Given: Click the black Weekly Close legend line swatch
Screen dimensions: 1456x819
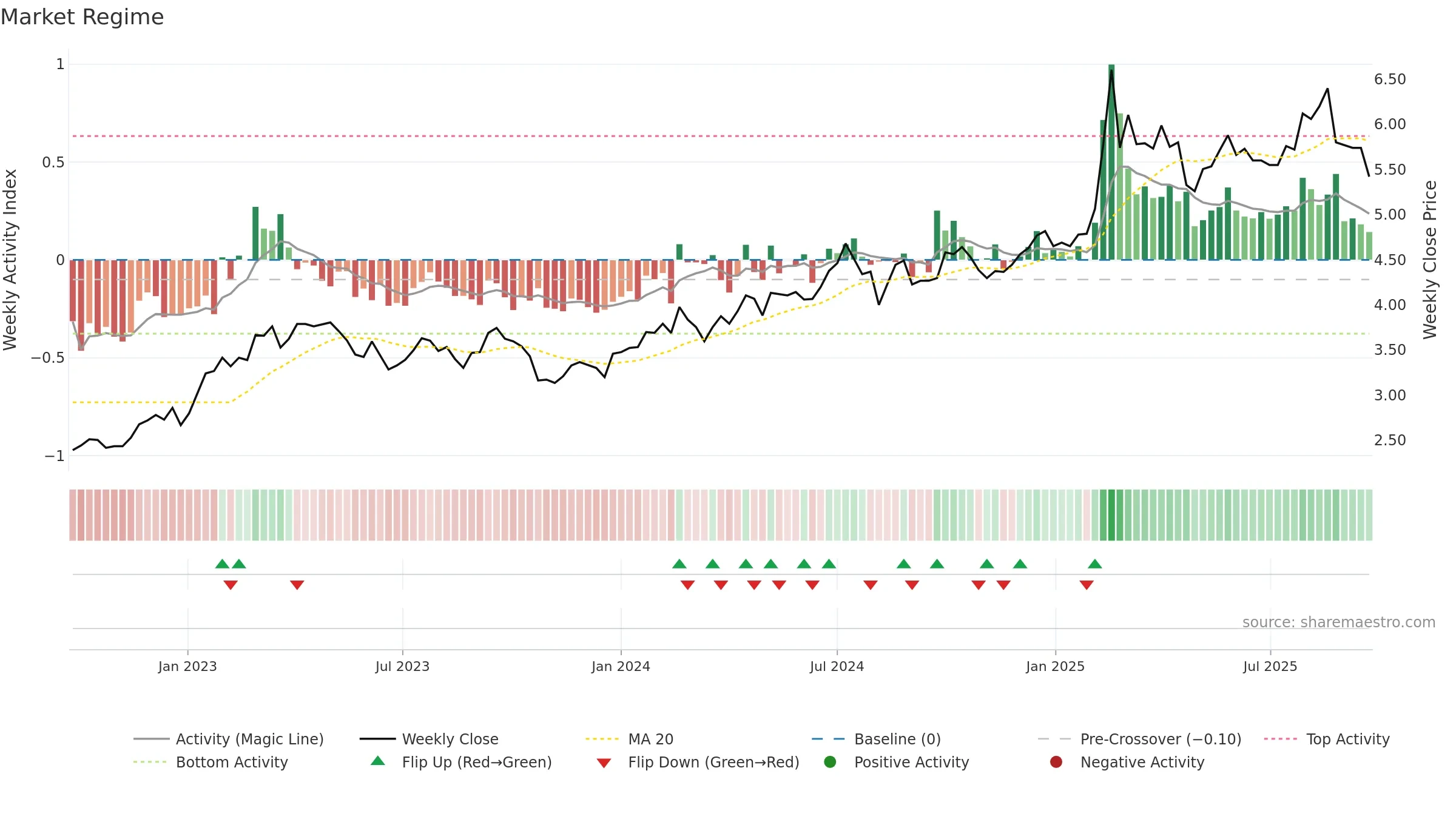Looking at the screenshot, I should pos(377,739).
